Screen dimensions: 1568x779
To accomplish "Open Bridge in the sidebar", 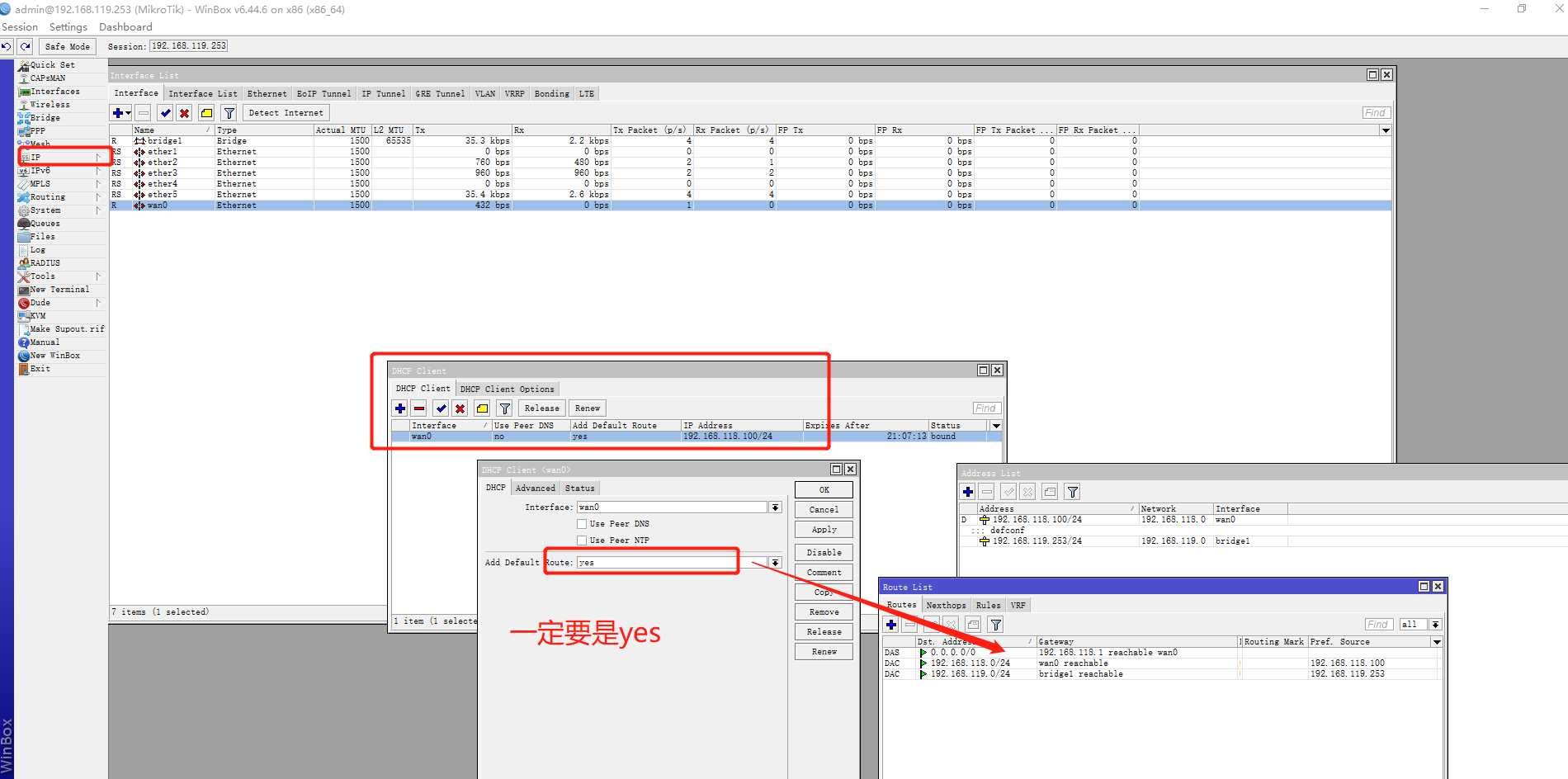I will click(45, 118).
